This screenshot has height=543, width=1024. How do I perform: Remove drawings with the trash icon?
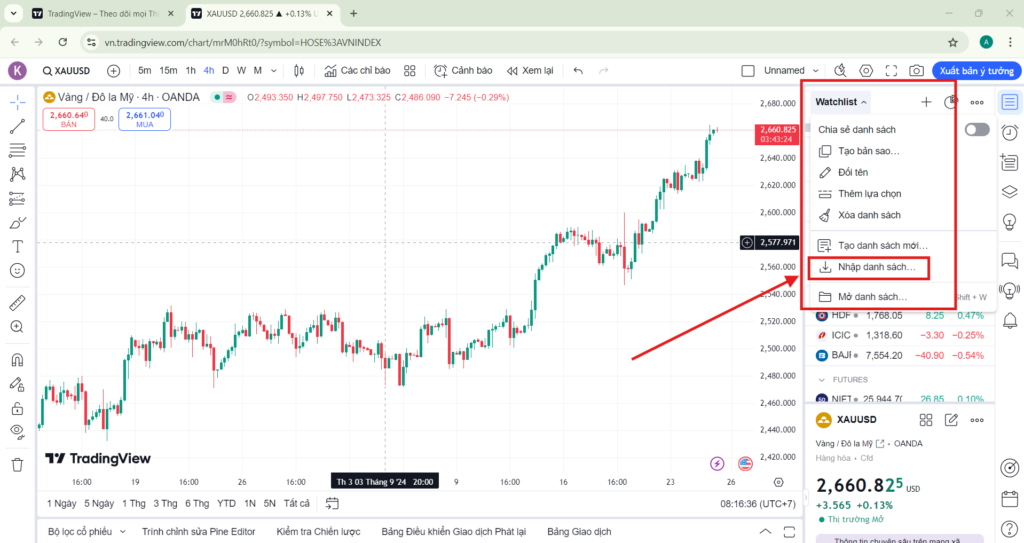(18, 465)
